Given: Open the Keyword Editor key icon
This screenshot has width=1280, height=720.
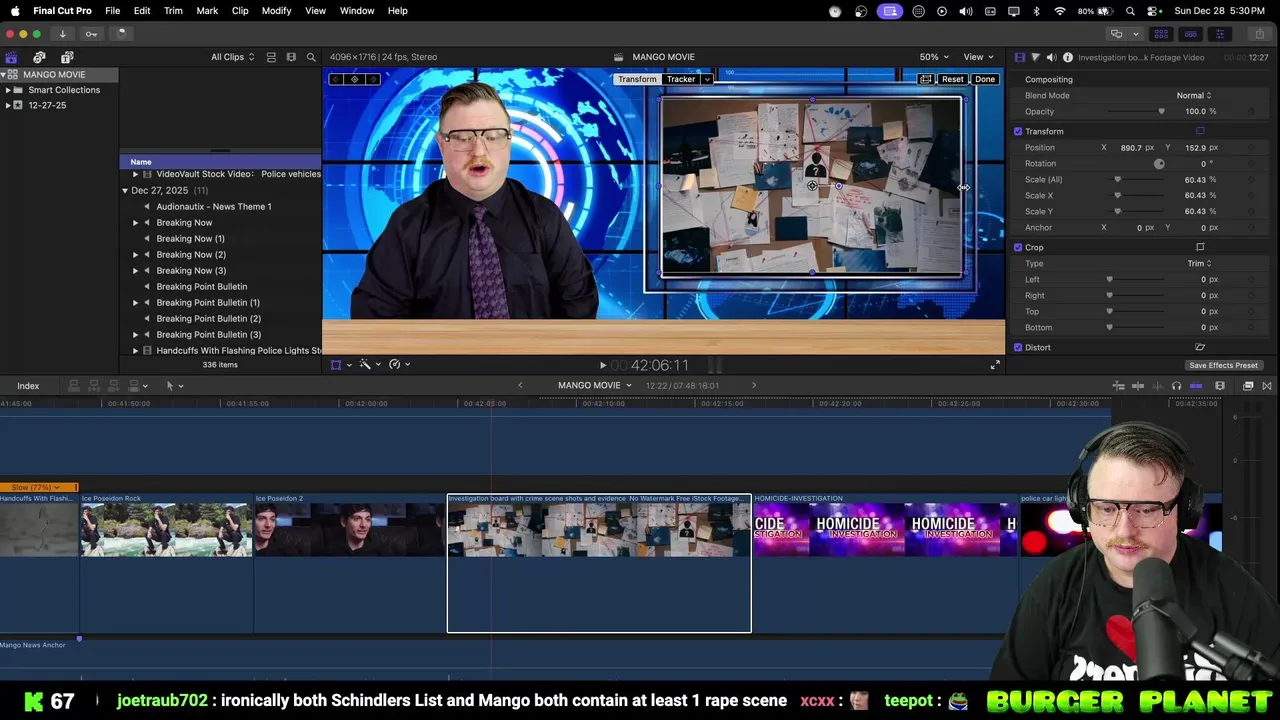Looking at the screenshot, I should [x=91, y=33].
